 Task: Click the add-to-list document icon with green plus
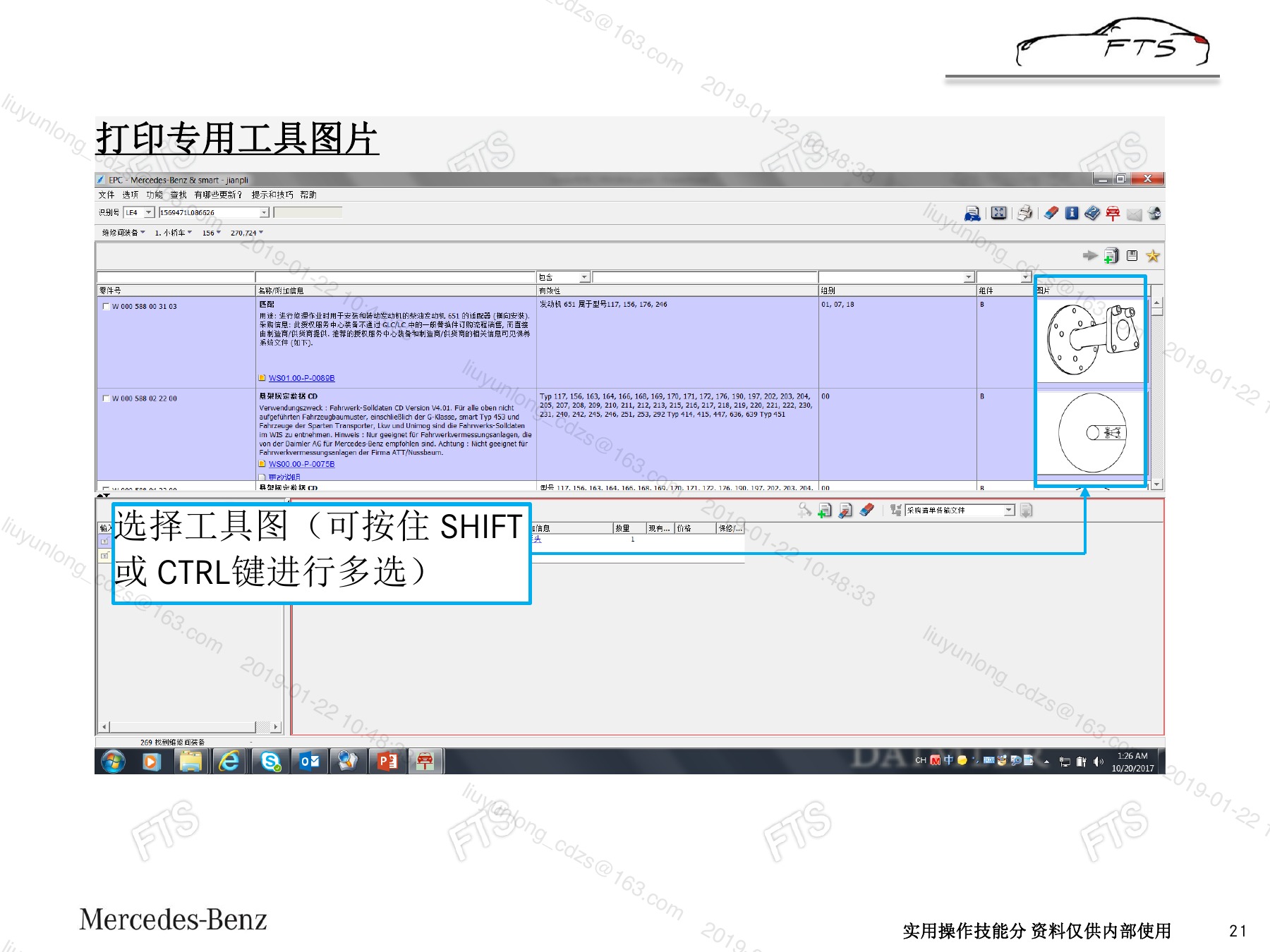point(1111,256)
